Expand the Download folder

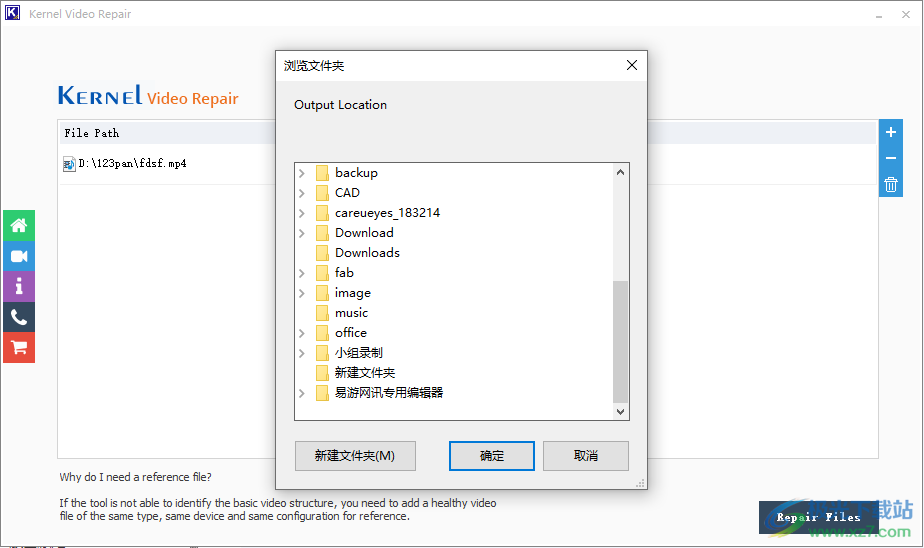[302, 233]
